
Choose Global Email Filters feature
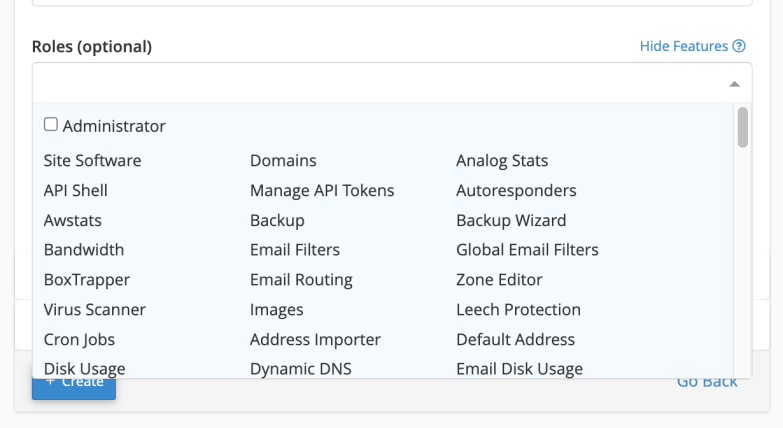tap(527, 250)
